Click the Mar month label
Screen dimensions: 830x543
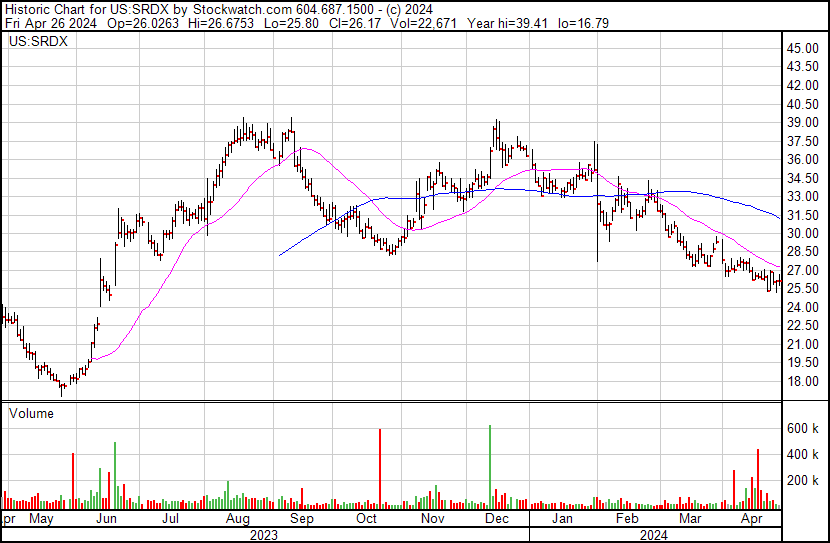(690, 519)
